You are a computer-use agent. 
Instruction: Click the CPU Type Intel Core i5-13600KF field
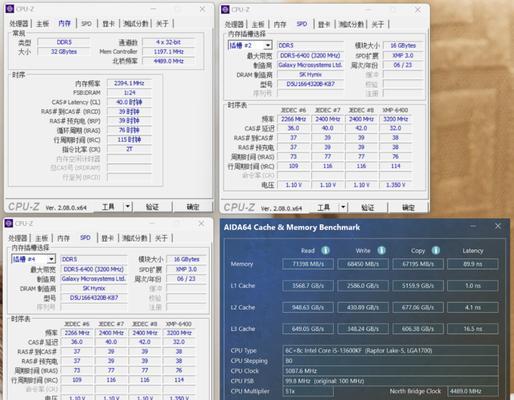pos(390,351)
